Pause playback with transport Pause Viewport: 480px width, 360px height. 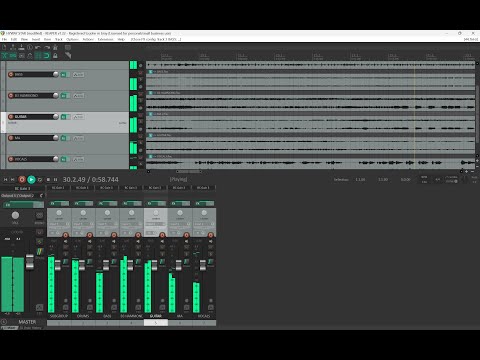tap(56, 180)
